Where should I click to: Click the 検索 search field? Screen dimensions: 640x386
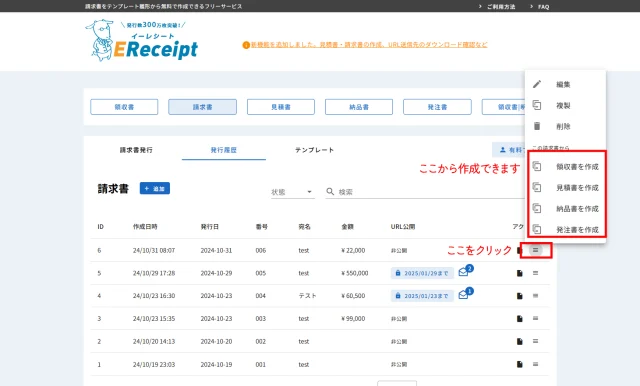(x=424, y=192)
